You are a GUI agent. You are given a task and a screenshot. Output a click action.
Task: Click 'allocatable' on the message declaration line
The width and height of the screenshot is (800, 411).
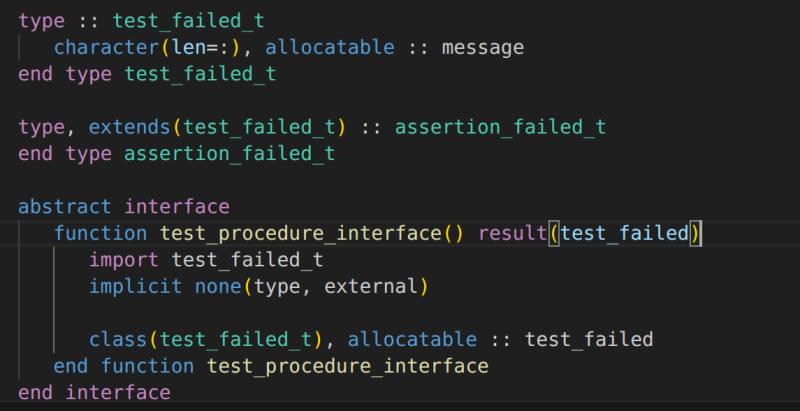(x=329, y=47)
